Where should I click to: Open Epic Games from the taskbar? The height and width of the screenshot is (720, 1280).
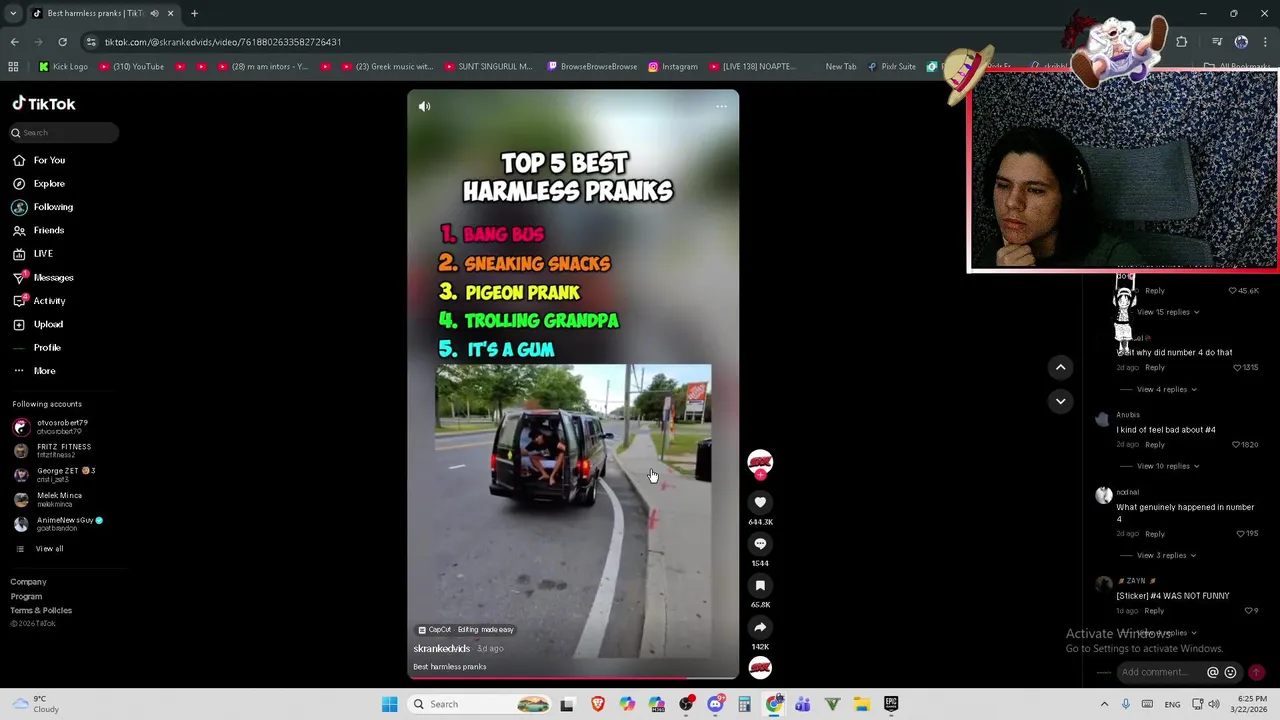[x=891, y=704]
